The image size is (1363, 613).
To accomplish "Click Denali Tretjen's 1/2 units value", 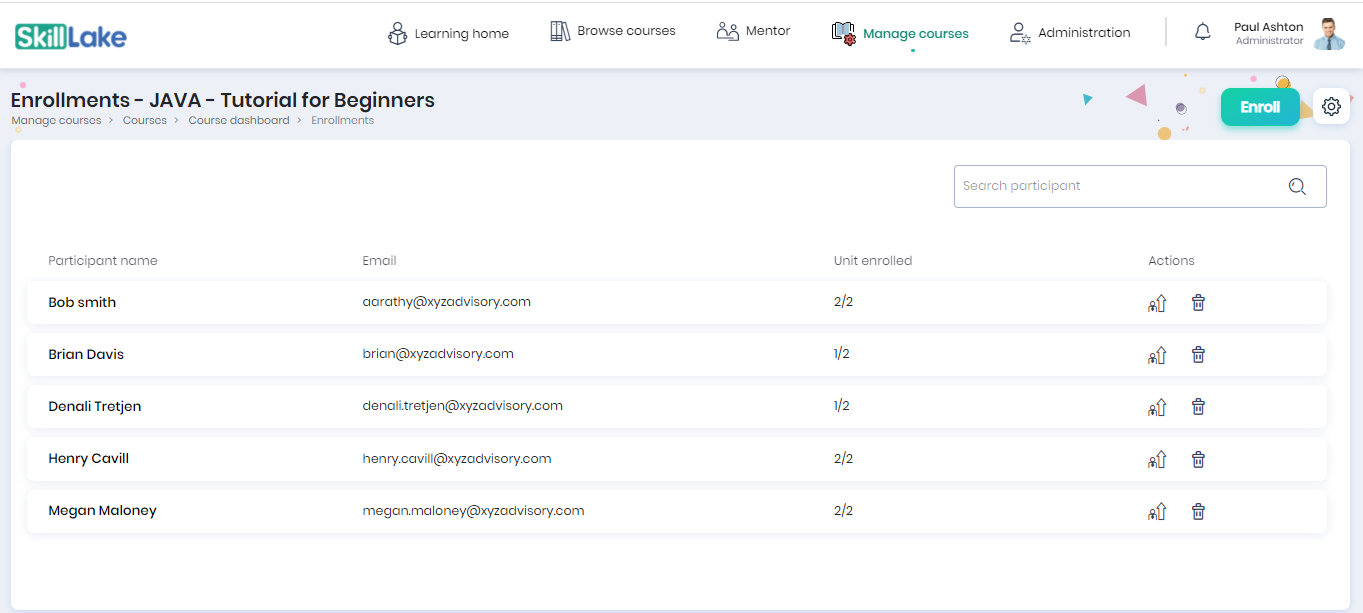I will (x=842, y=405).
